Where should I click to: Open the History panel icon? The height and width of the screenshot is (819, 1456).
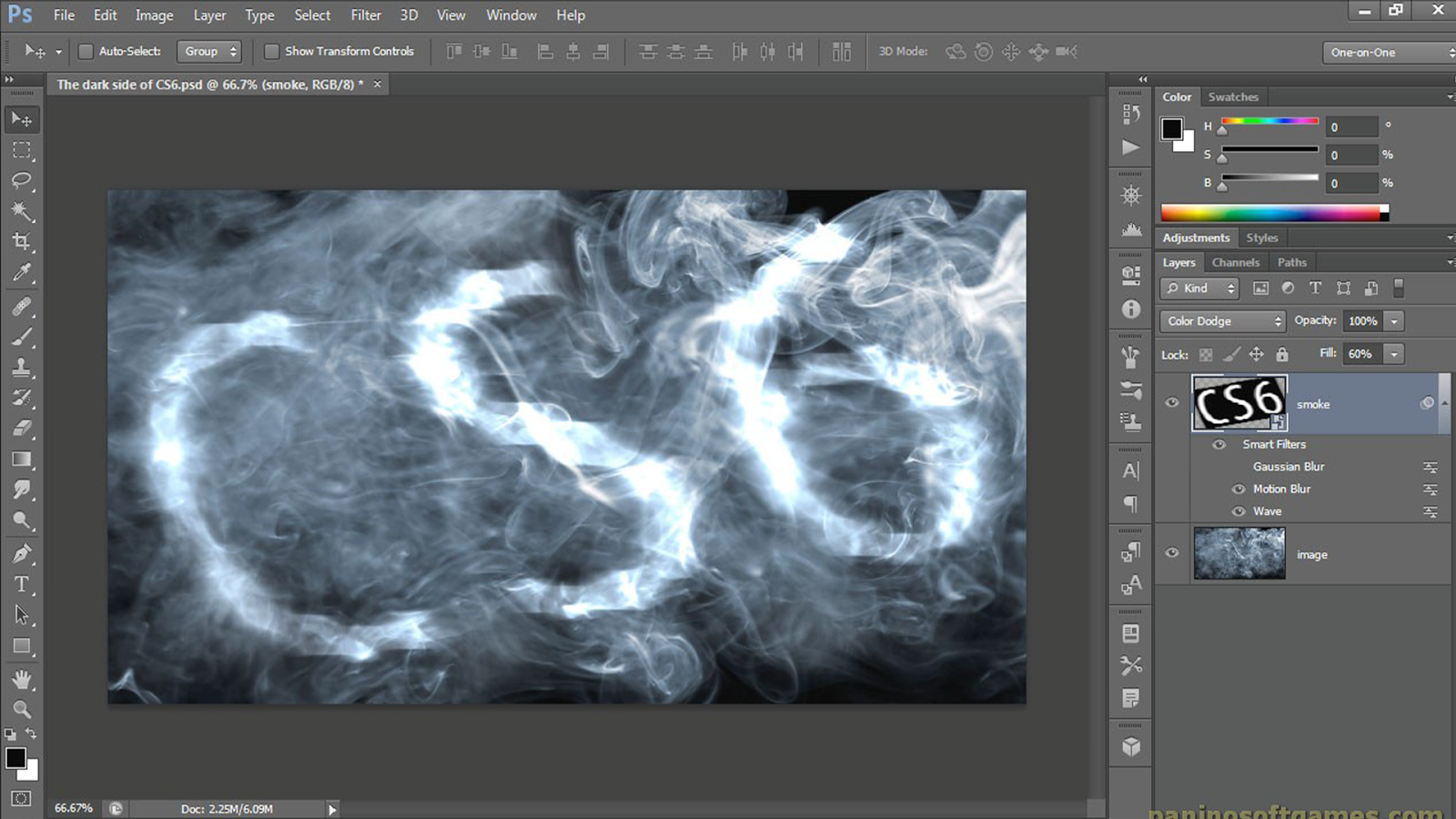pos(1131,114)
